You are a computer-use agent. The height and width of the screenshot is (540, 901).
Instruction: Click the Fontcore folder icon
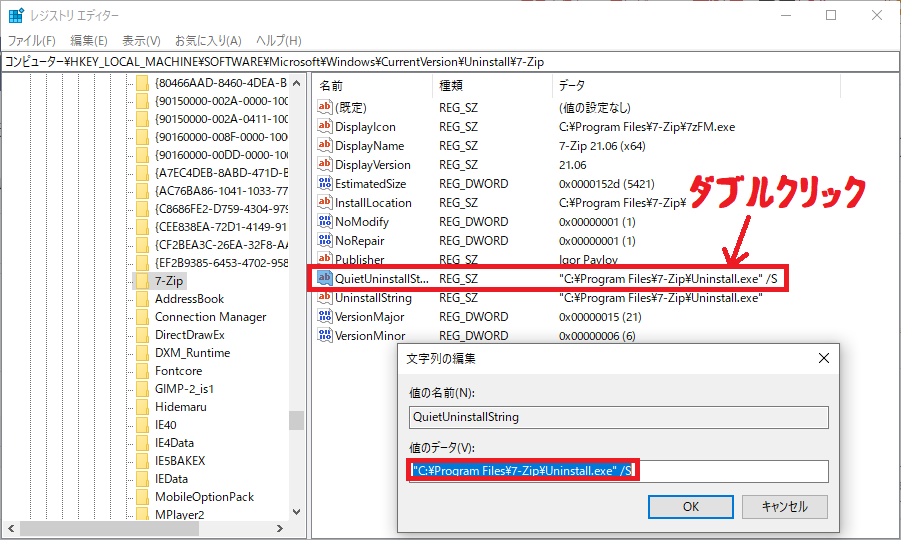click(142, 371)
